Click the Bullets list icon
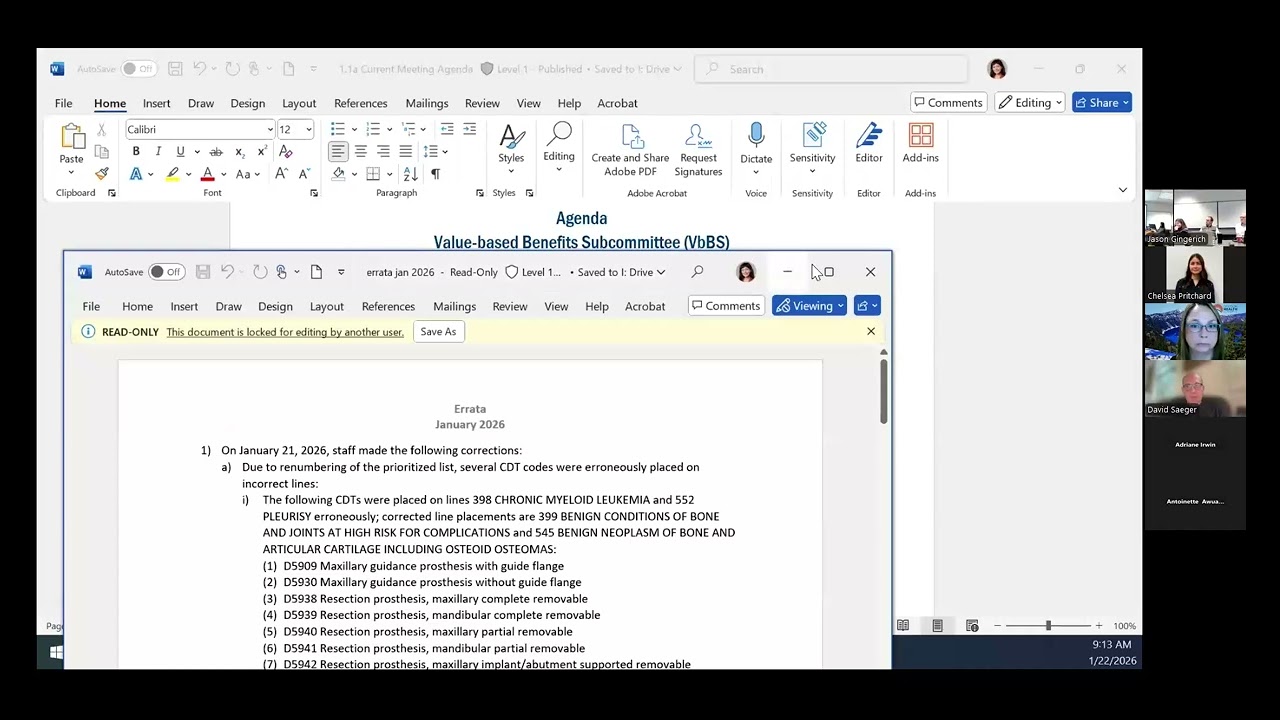 [338, 130]
